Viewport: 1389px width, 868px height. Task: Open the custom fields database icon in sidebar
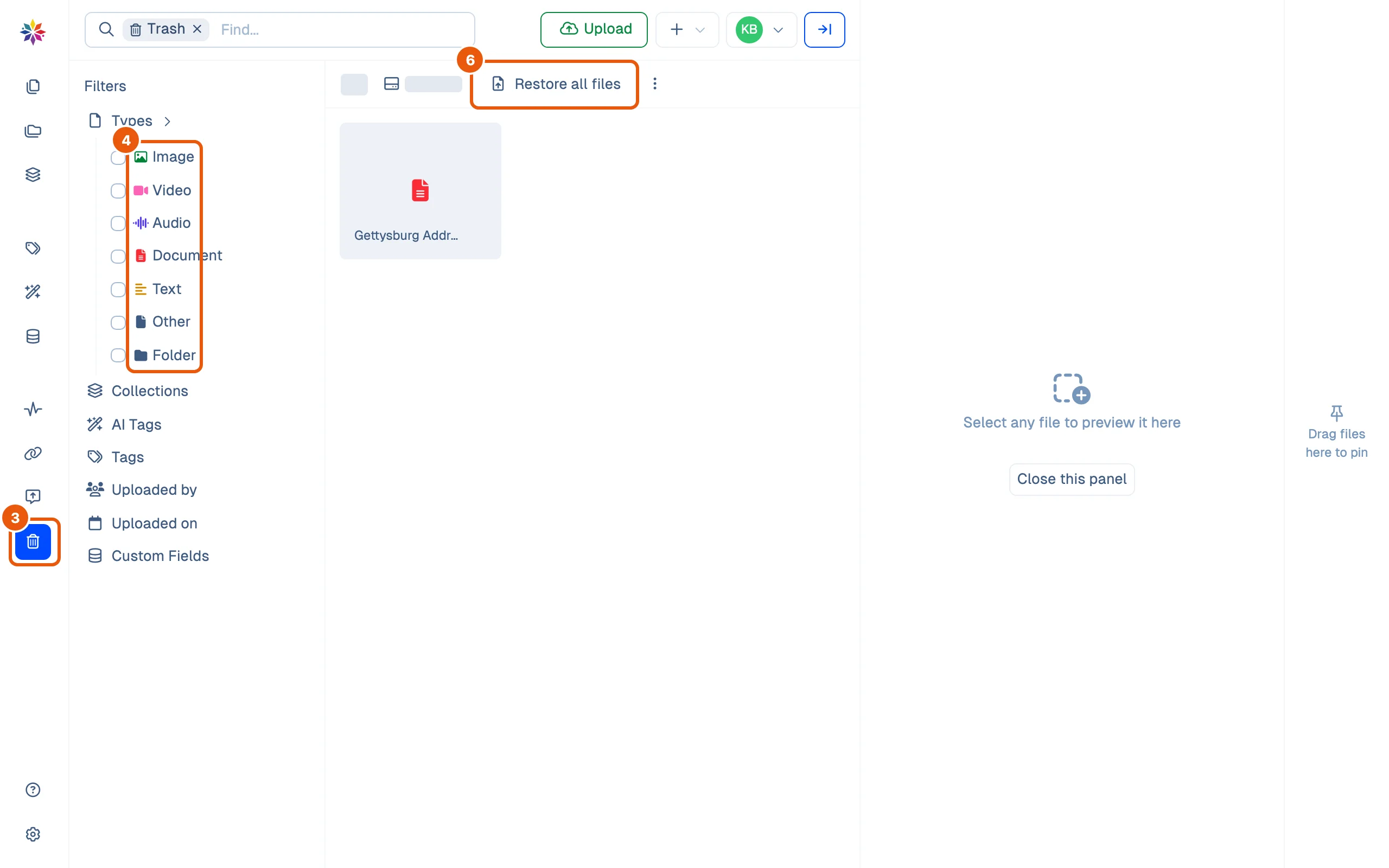[33, 336]
